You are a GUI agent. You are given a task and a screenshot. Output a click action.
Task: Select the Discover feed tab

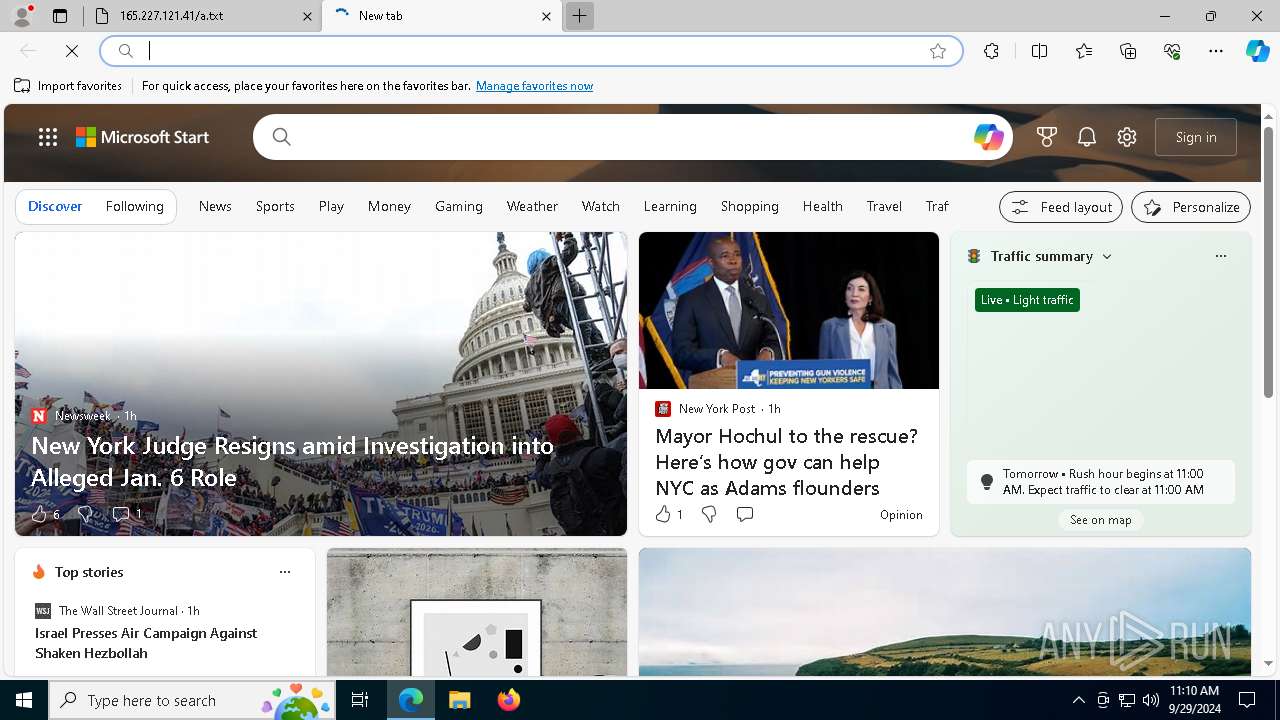tap(55, 206)
